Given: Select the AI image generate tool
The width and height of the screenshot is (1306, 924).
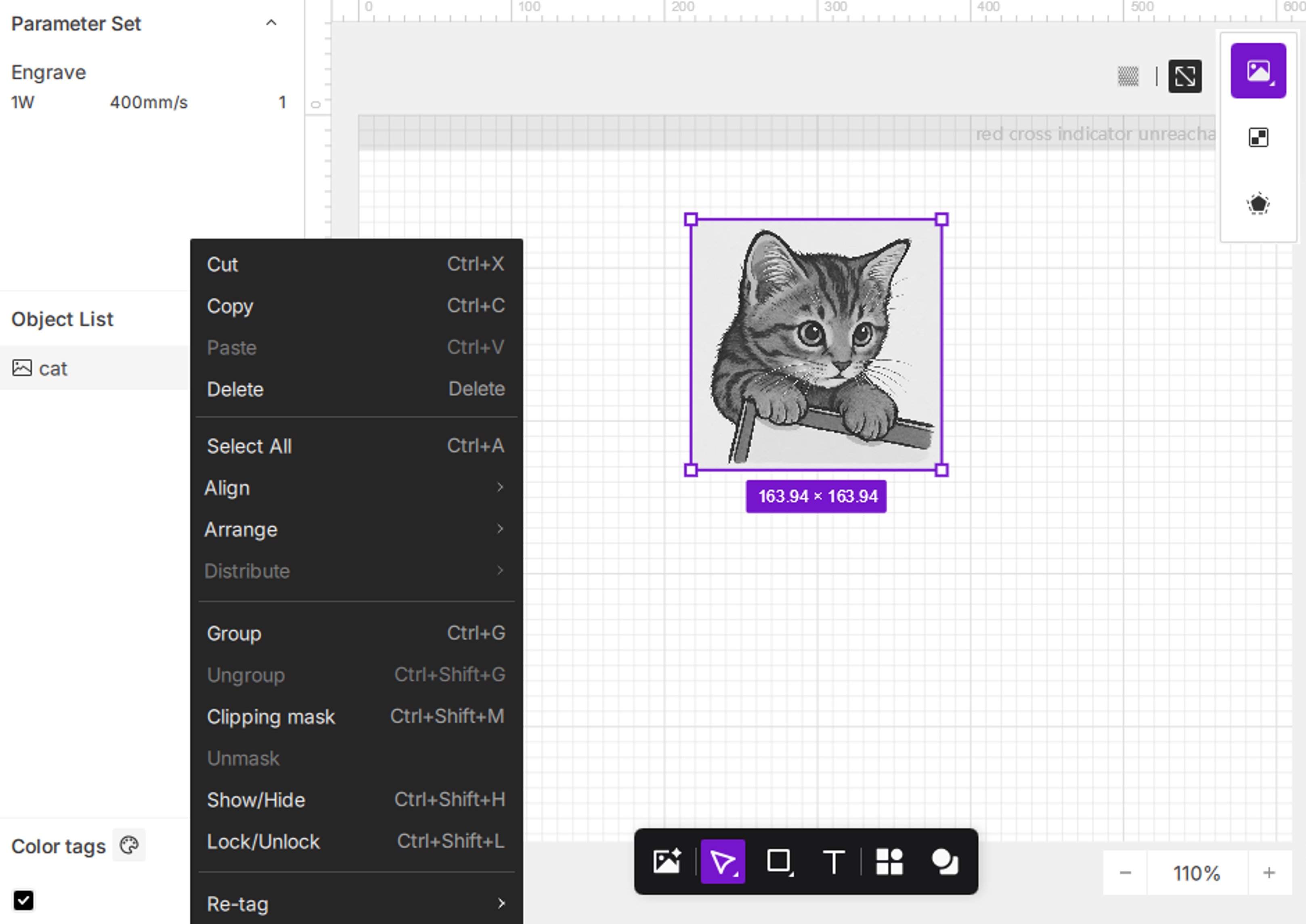Looking at the screenshot, I should point(667,861).
